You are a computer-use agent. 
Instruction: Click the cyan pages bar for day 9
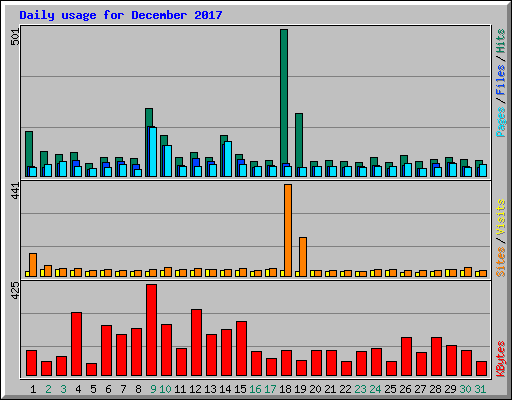coord(153,152)
